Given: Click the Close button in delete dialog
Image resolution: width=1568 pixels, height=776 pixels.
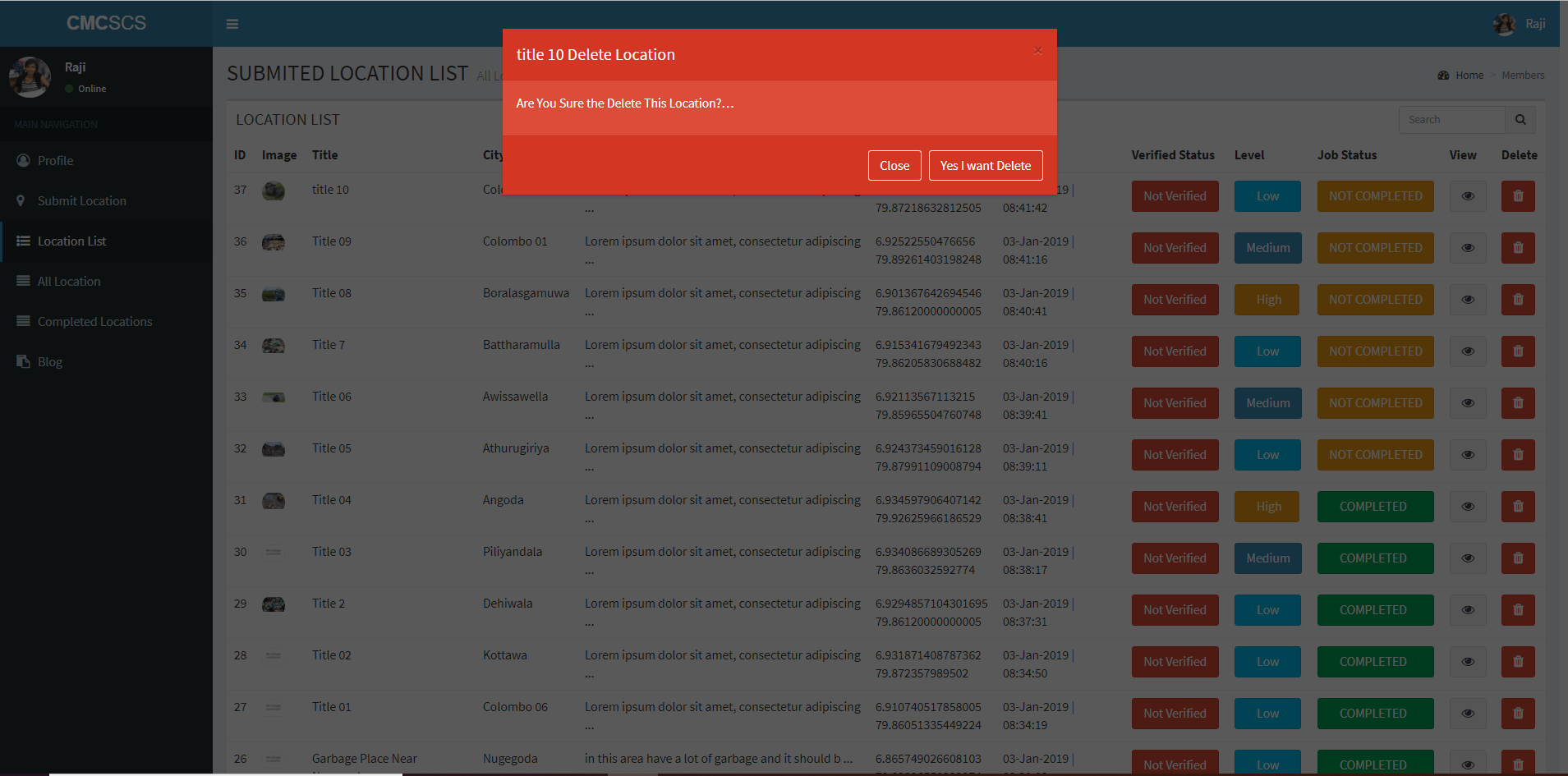Looking at the screenshot, I should click(894, 165).
